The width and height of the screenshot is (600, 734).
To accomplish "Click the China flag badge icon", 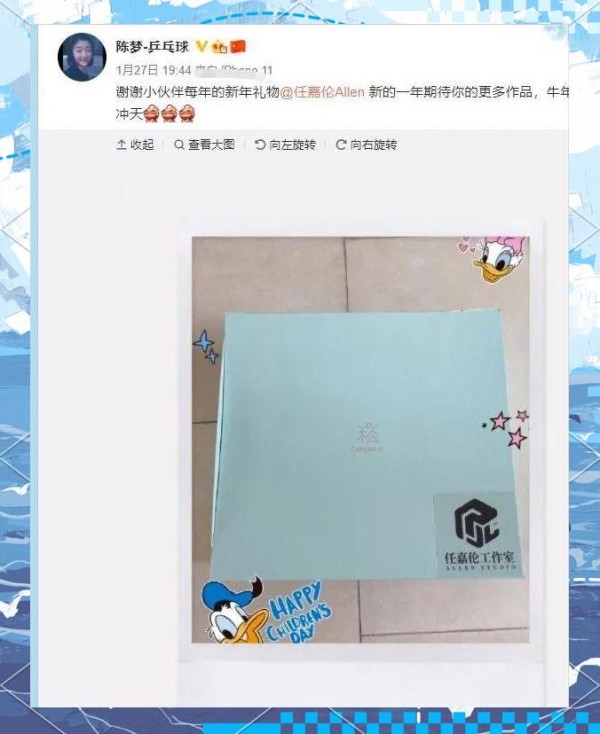I will click(238, 46).
